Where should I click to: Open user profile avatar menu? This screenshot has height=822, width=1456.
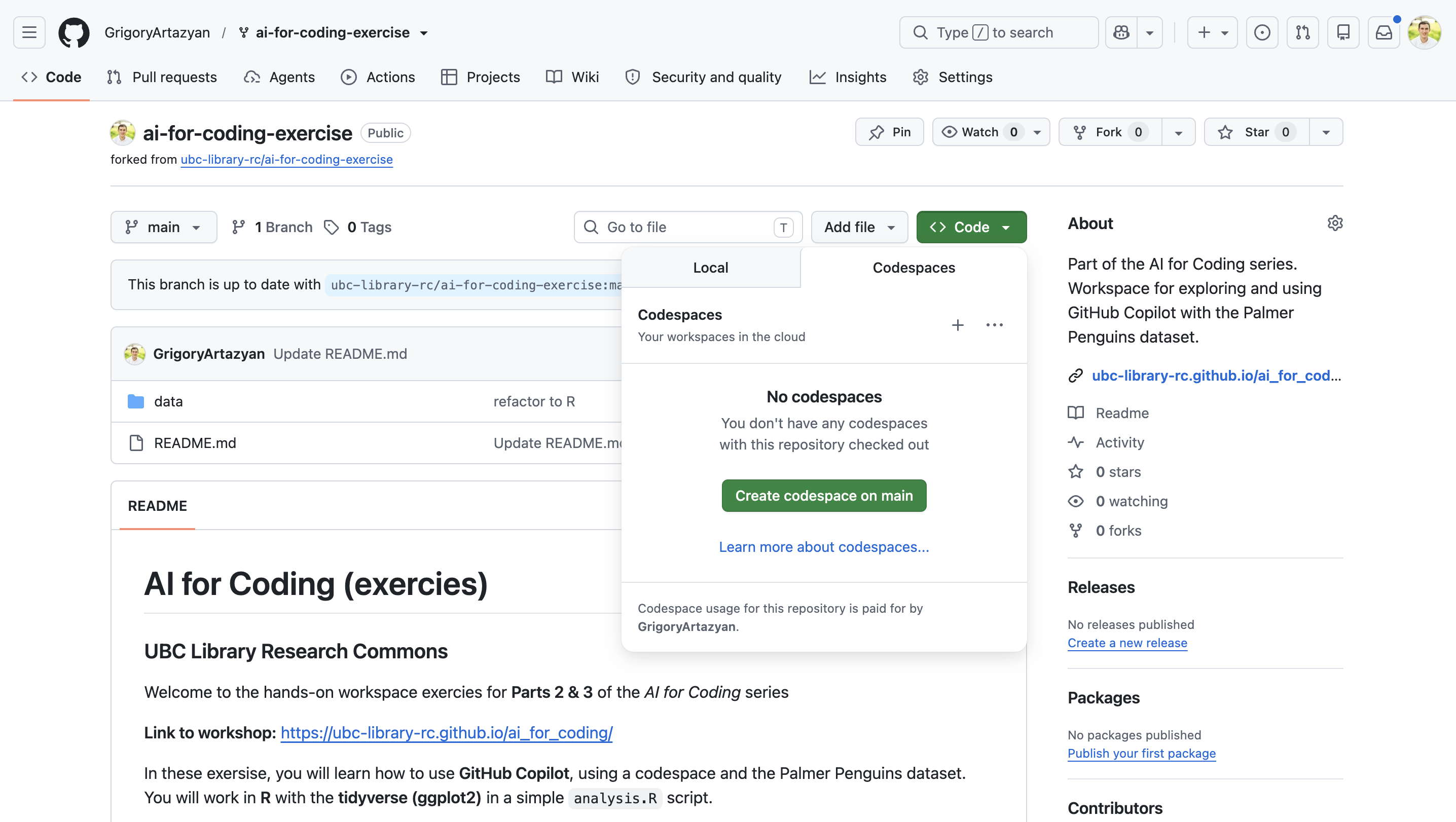(x=1425, y=32)
